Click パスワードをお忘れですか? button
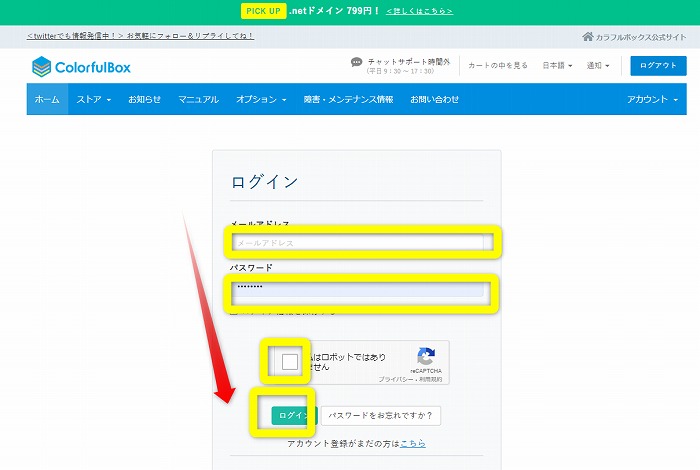 (x=381, y=415)
